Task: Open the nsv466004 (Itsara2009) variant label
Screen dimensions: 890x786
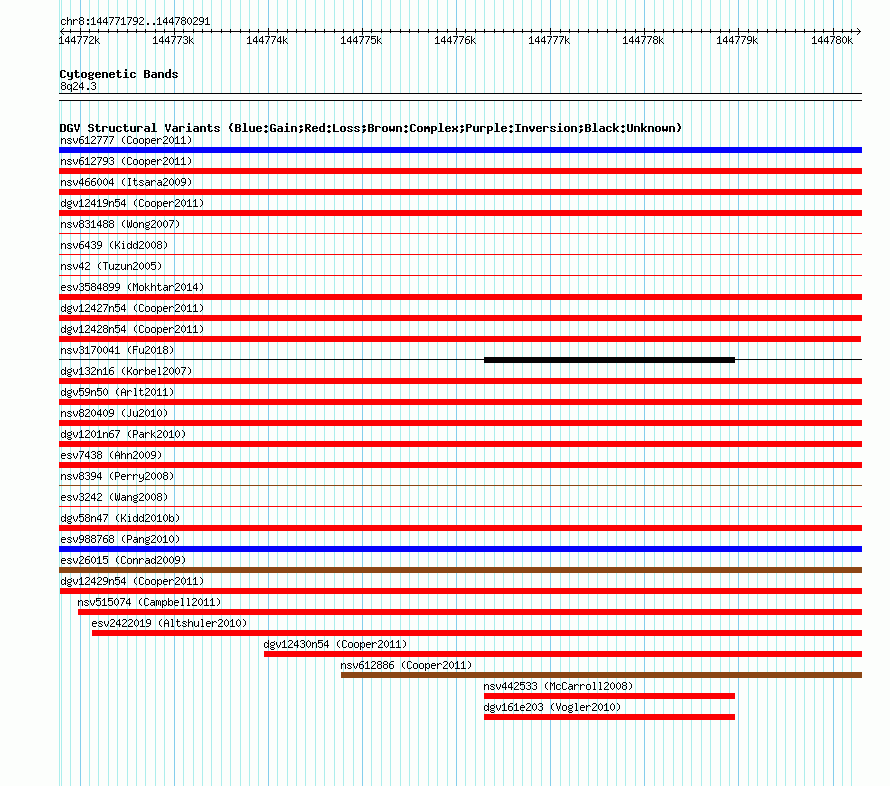Action: (x=126, y=182)
